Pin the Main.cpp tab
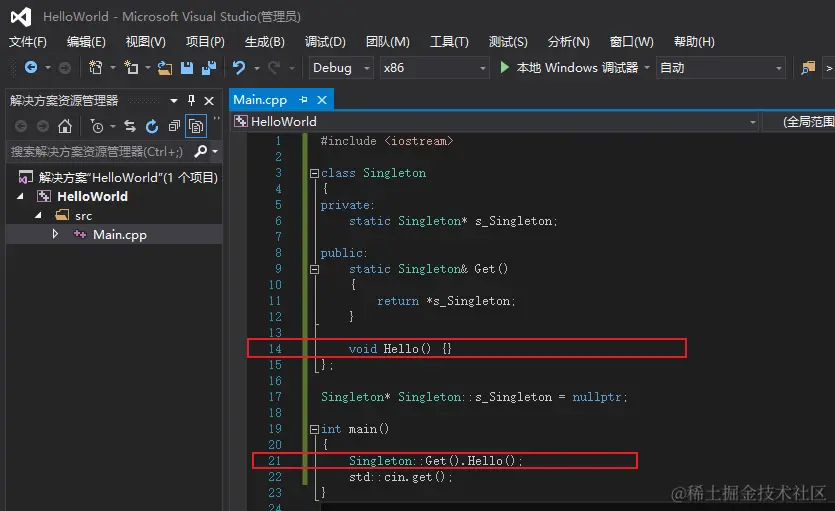Viewport: 835px width, 511px height. 304,100
